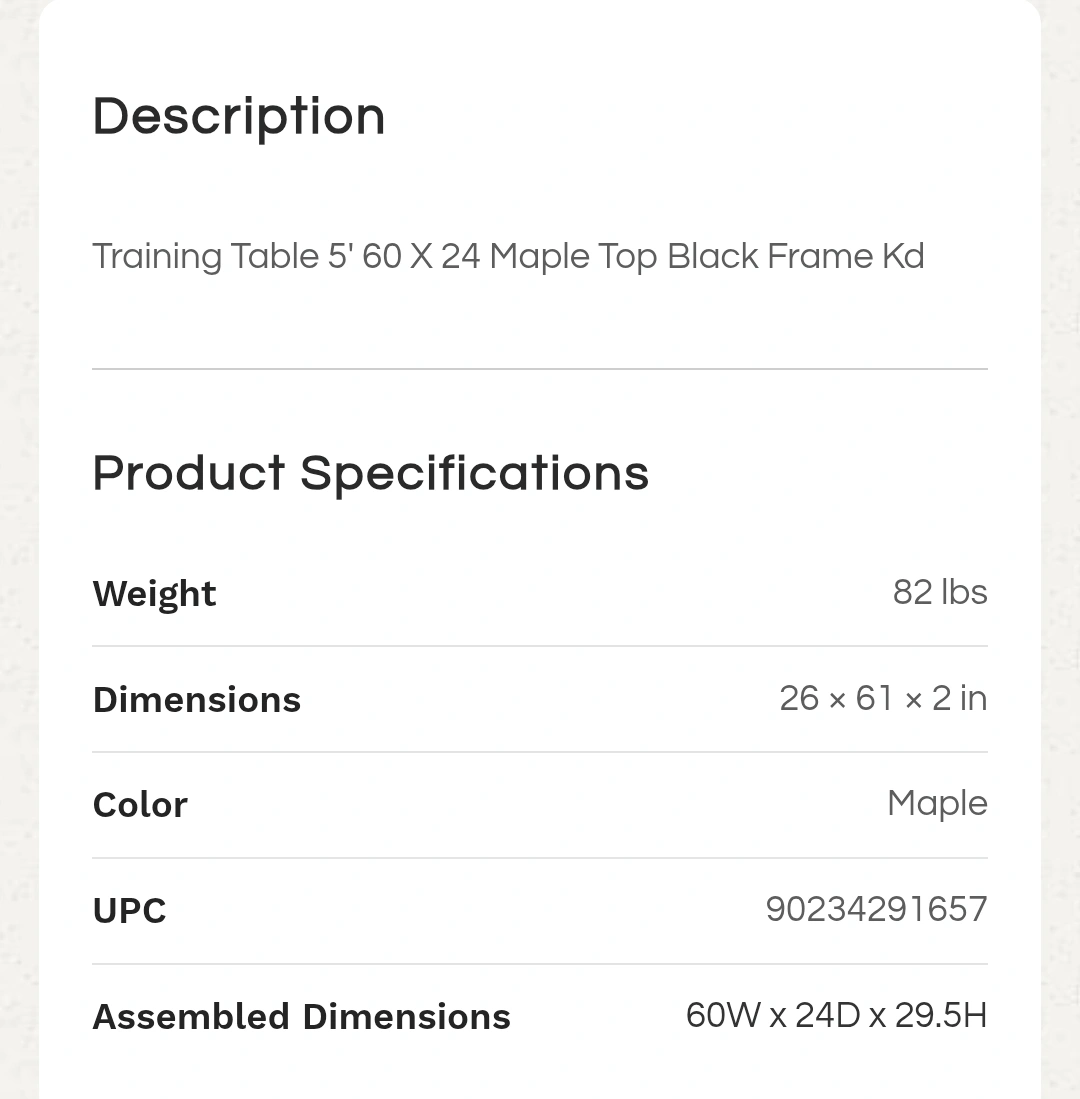
Task: Select the 82 lbs weight value
Action: 940,592
